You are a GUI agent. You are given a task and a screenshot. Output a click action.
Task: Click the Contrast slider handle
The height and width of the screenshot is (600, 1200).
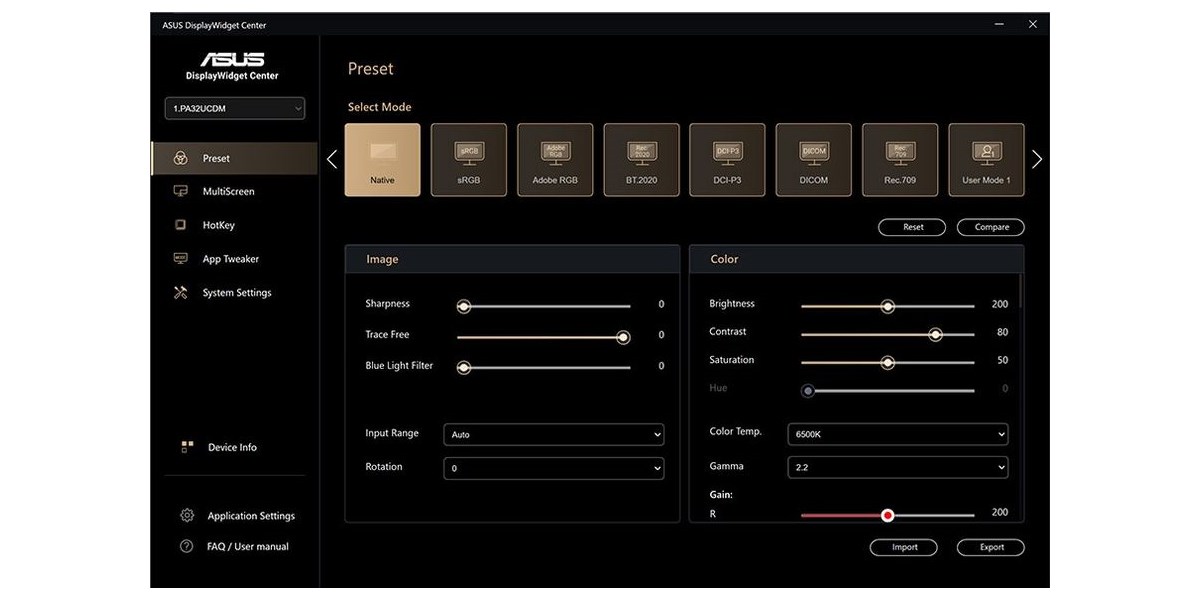coord(935,335)
